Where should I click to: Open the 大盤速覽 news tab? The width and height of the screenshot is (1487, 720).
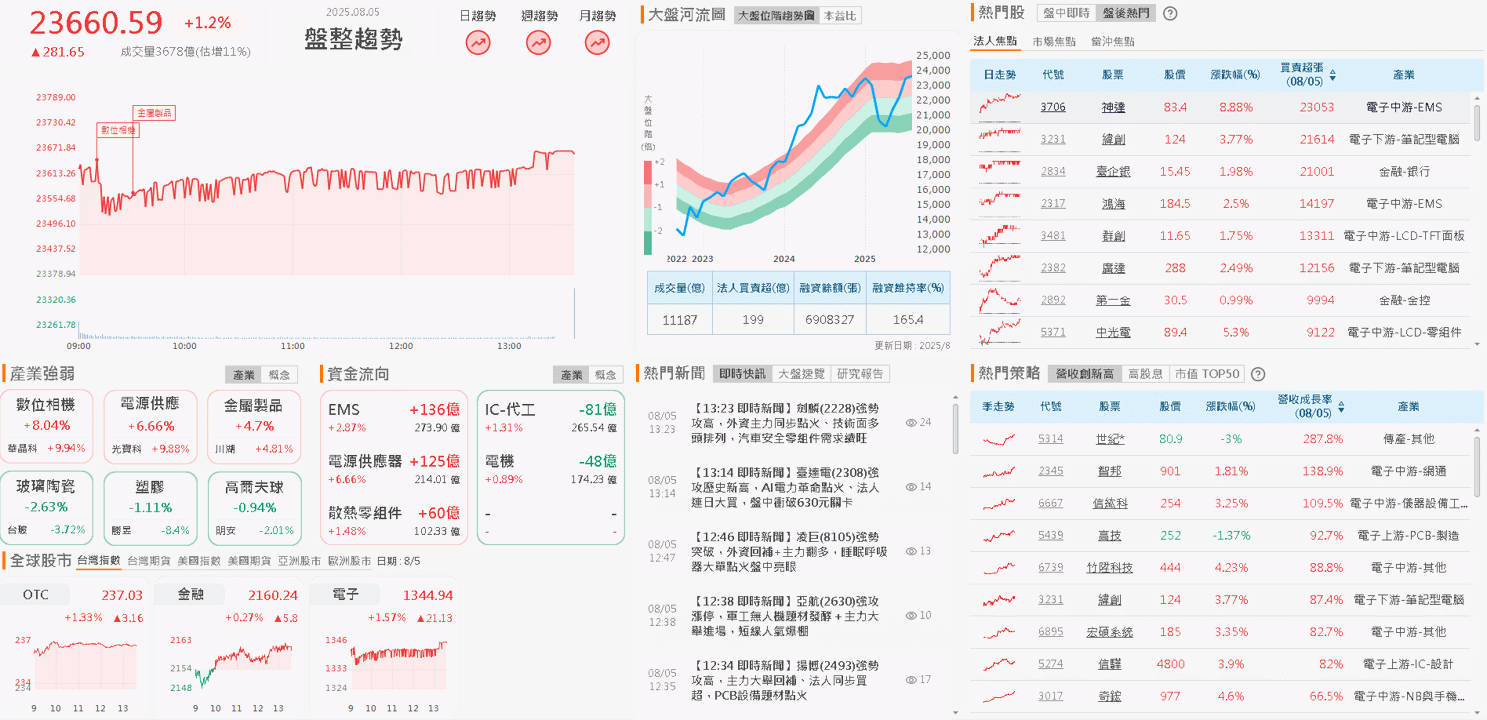point(801,374)
